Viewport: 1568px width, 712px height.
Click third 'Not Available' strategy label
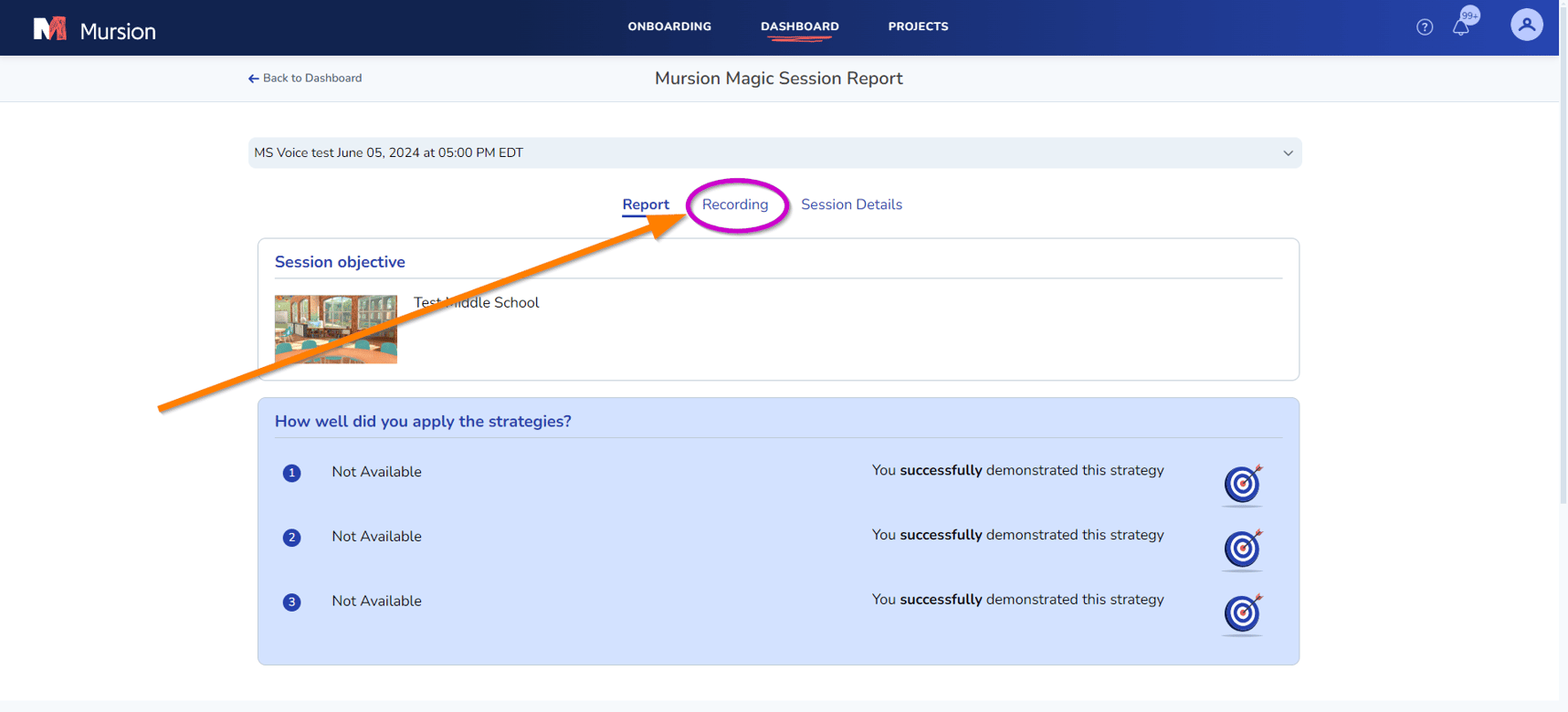click(x=376, y=602)
